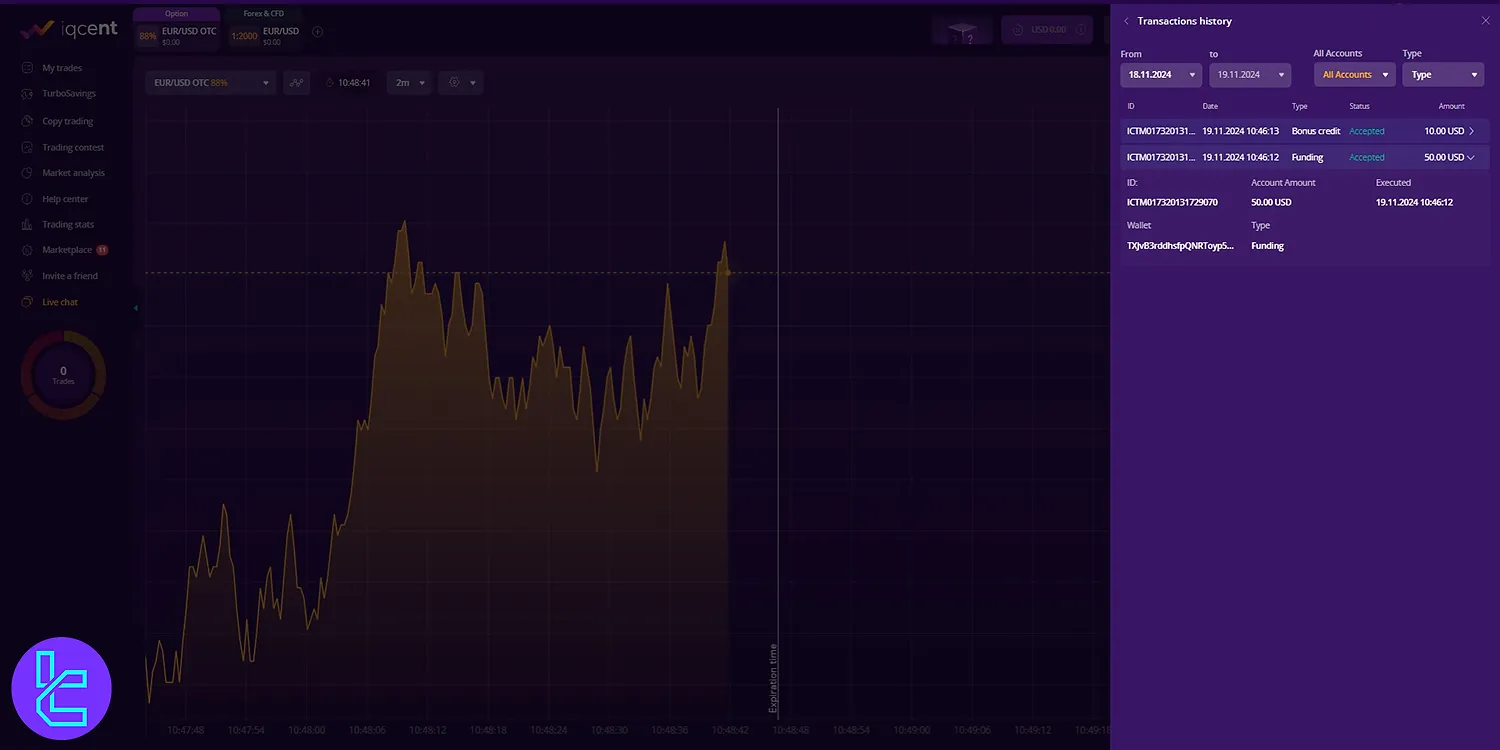The image size is (1500, 750).
Task: Open the All Accounts filter dropdown
Action: (x=1355, y=75)
